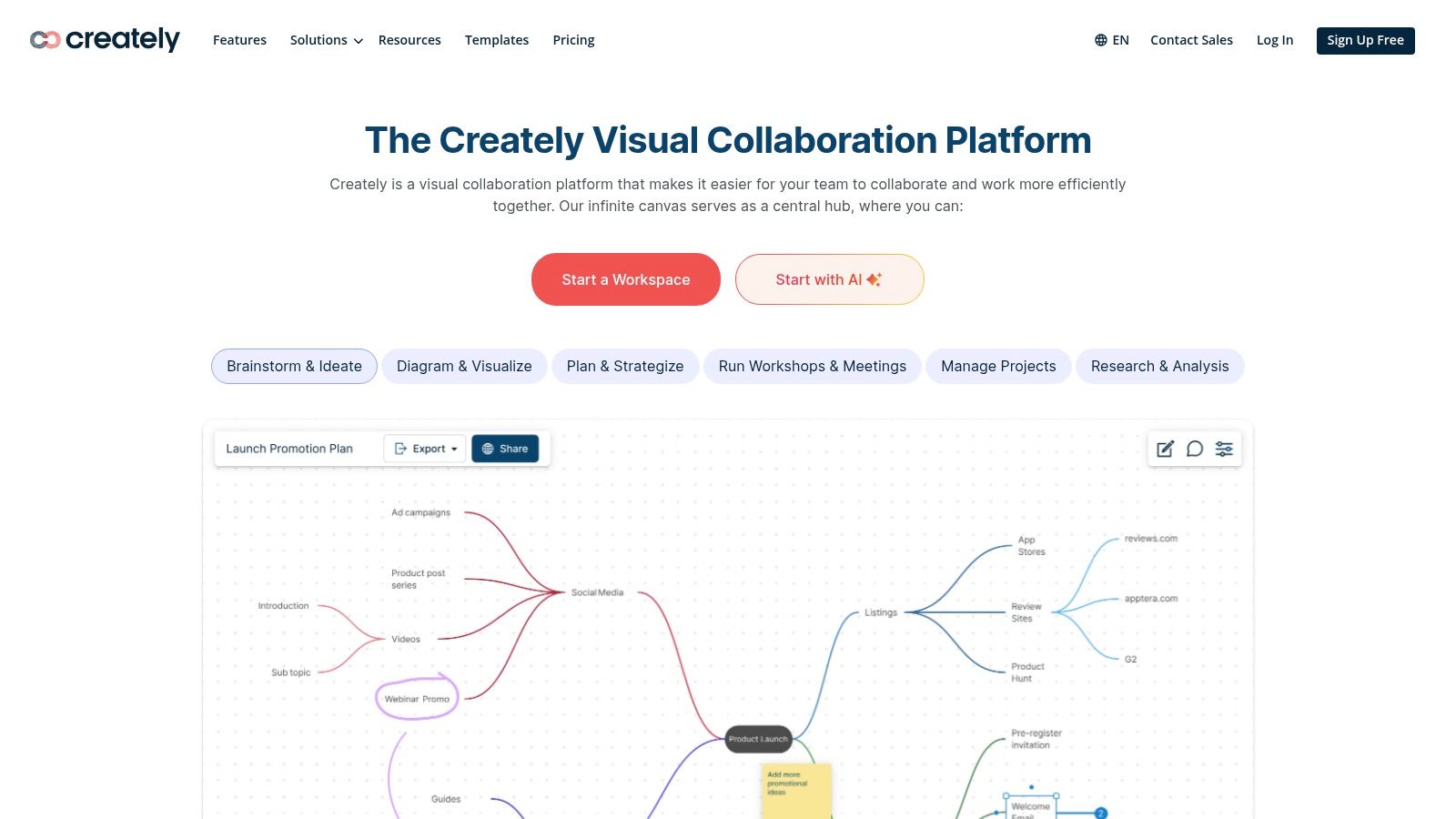Switch to Plan & Strategize tab
This screenshot has height=819, width=1456.
tap(625, 366)
